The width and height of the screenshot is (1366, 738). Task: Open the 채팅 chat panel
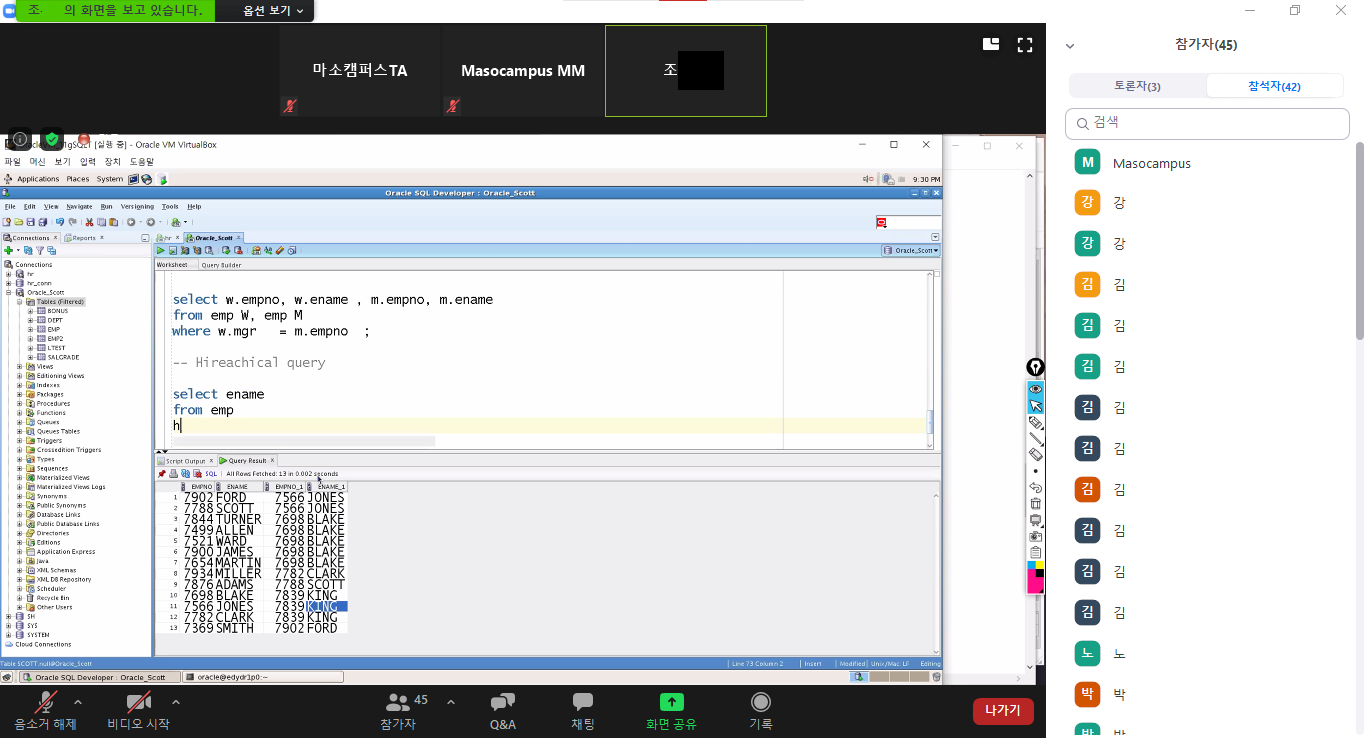[x=582, y=711]
